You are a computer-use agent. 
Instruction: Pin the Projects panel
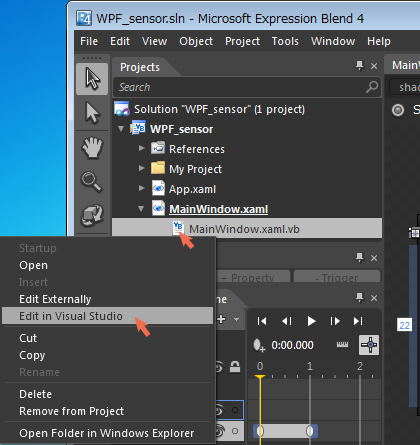(359, 66)
